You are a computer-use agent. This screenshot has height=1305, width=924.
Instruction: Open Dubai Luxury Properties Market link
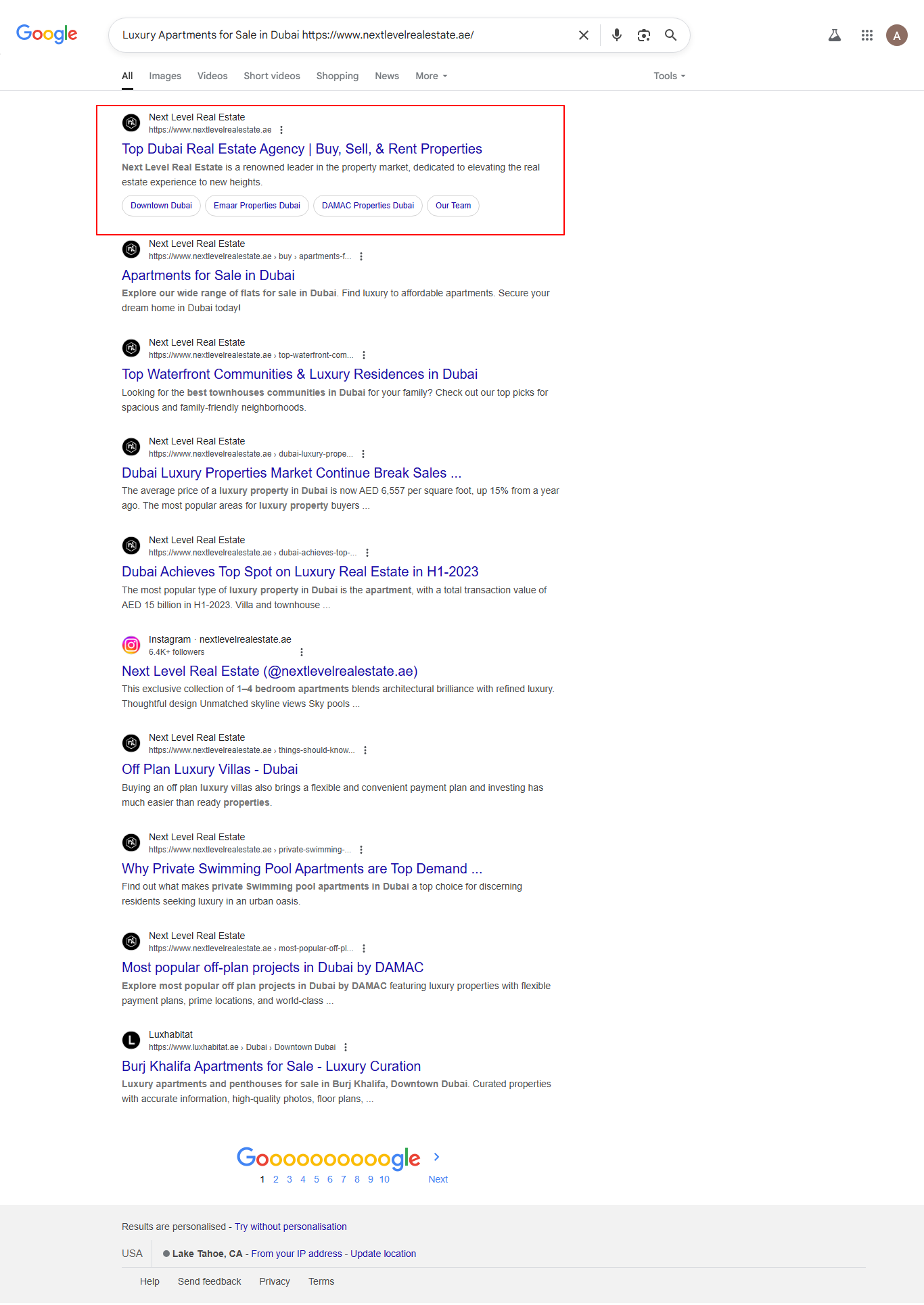[x=292, y=473]
